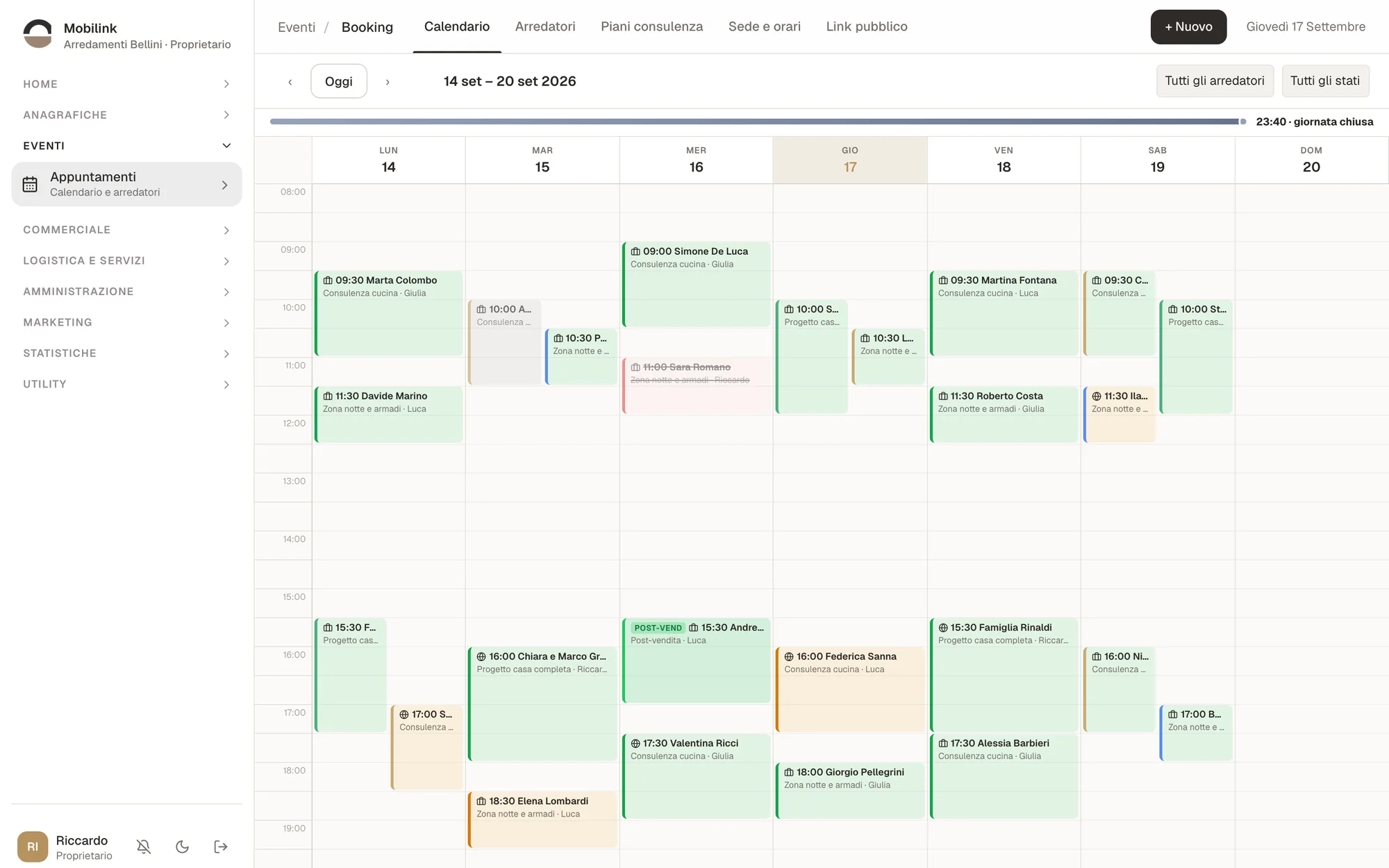Open 17:30 Alessia Barbieri appointment

(x=1004, y=776)
